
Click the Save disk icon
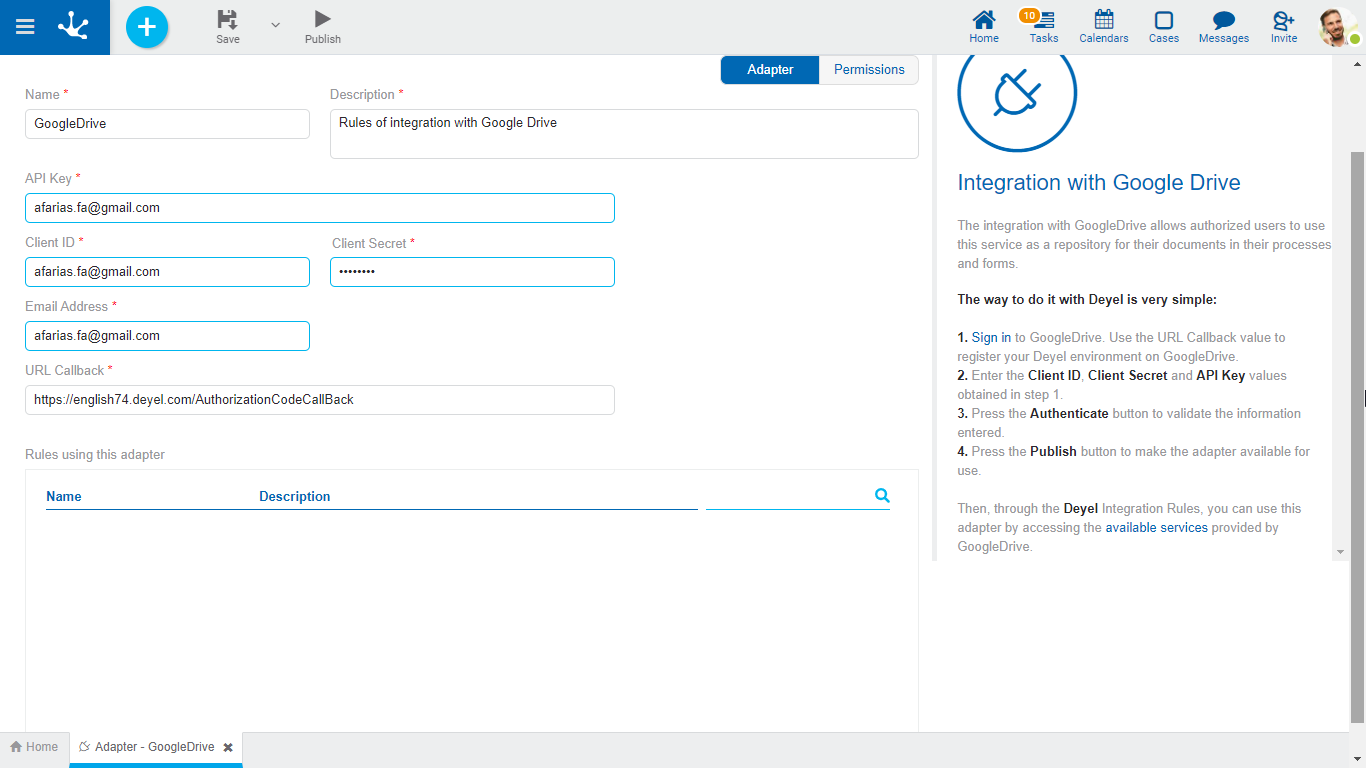tap(228, 20)
